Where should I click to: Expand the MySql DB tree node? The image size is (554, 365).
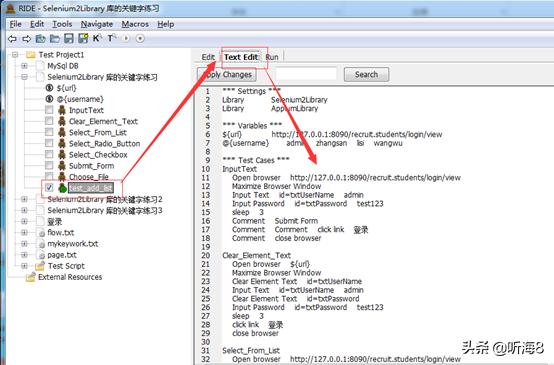[24, 66]
